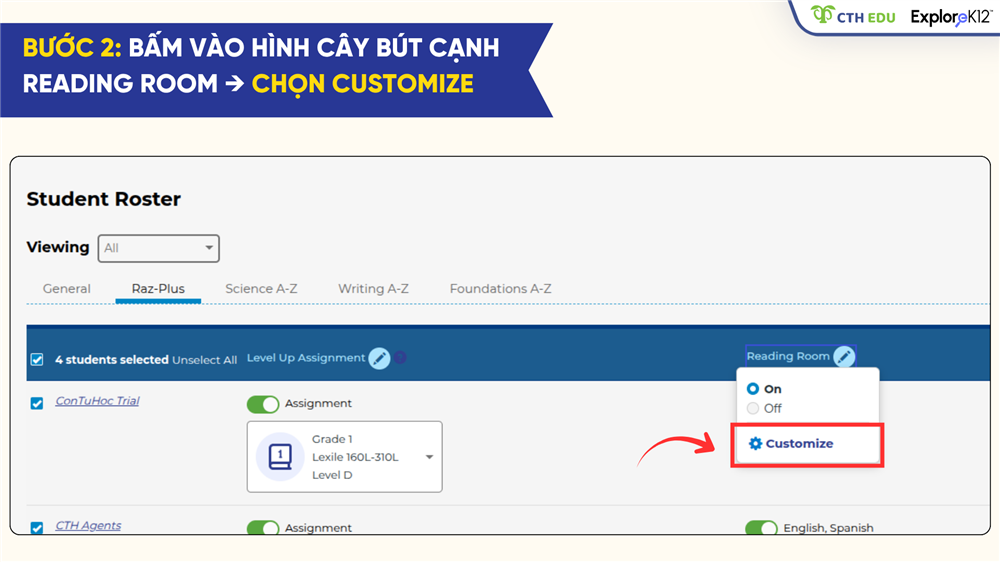Switch to the General tab
Viewport: 1000px width, 562px height.
point(66,288)
